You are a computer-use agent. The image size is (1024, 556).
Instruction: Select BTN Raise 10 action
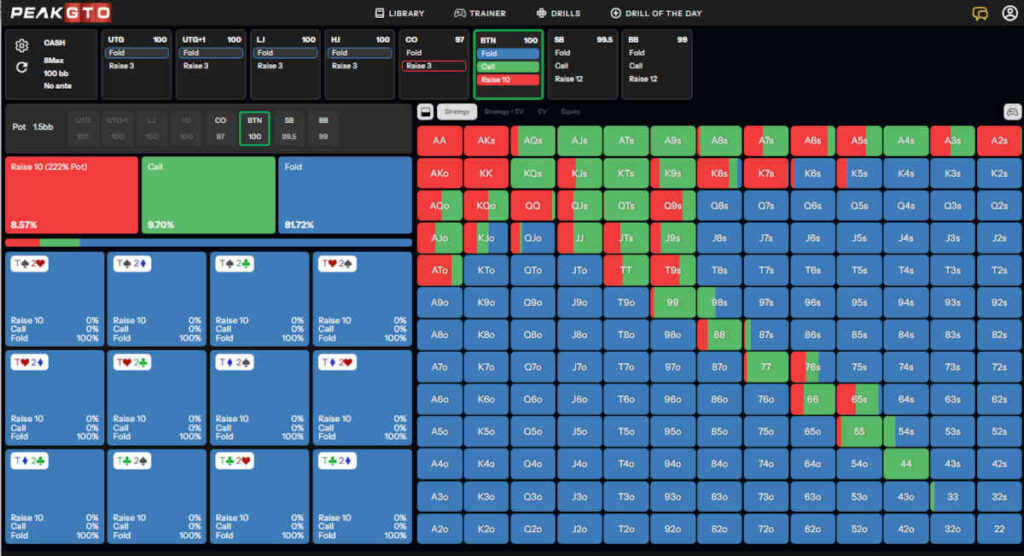point(508,80)
